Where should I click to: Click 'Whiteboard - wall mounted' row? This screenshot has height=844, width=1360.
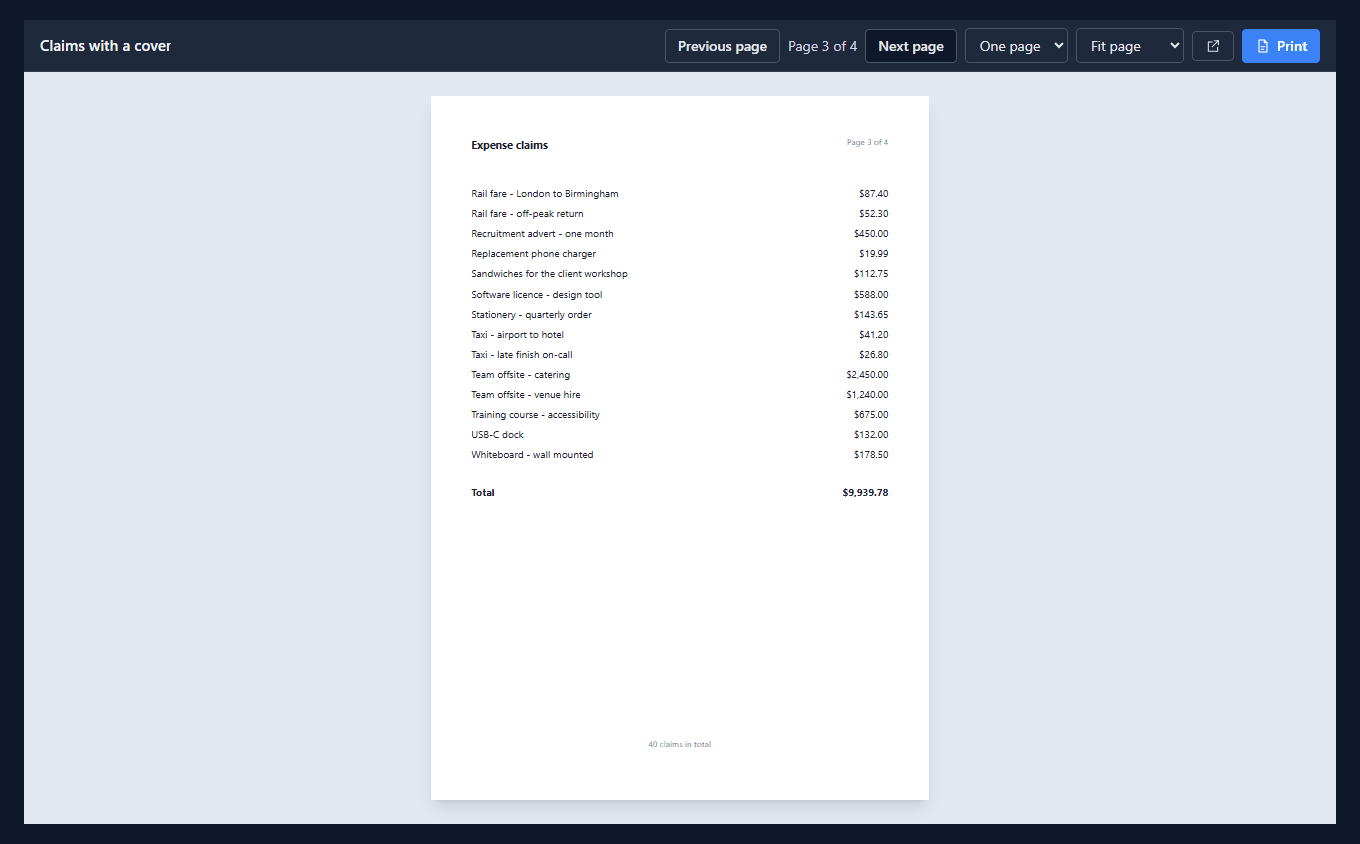tap(680, 455)
